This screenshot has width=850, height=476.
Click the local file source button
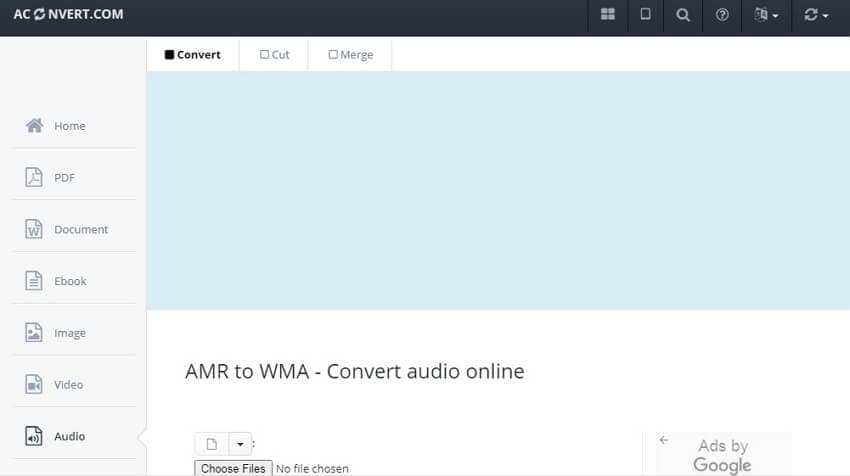coord(211,444)
